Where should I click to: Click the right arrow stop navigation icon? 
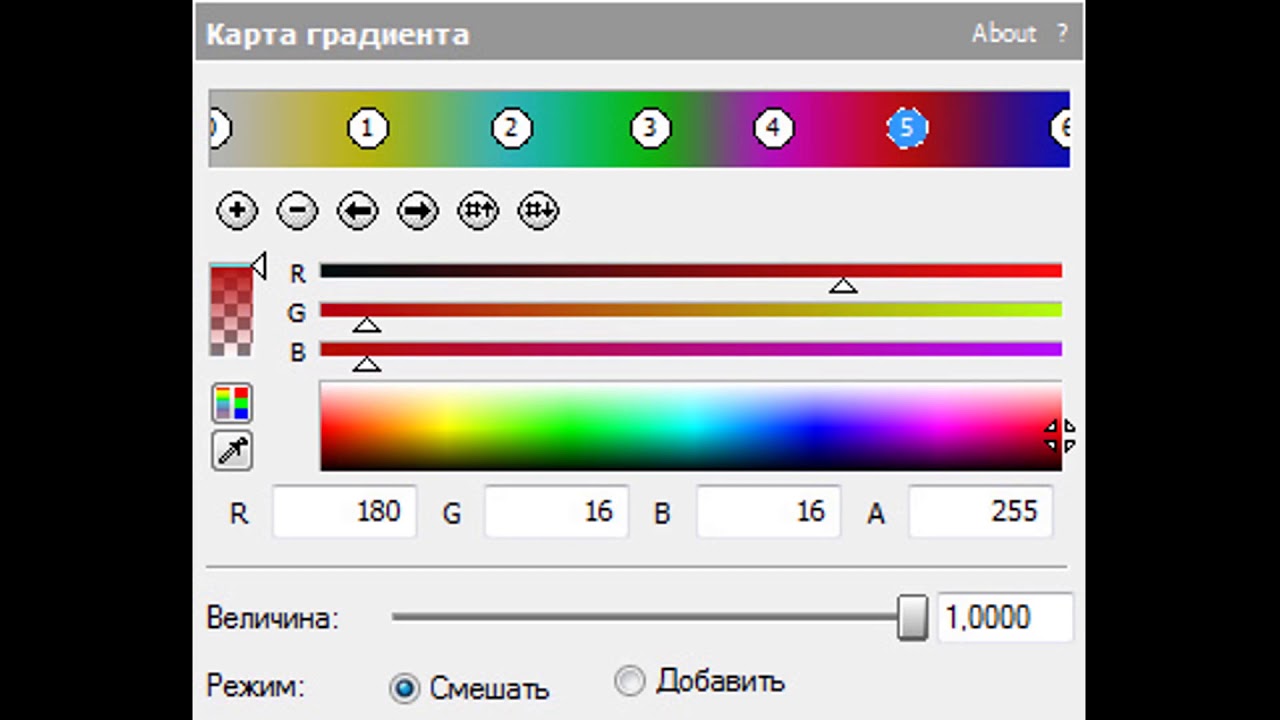pyautogui.click(x=418, y=211)
